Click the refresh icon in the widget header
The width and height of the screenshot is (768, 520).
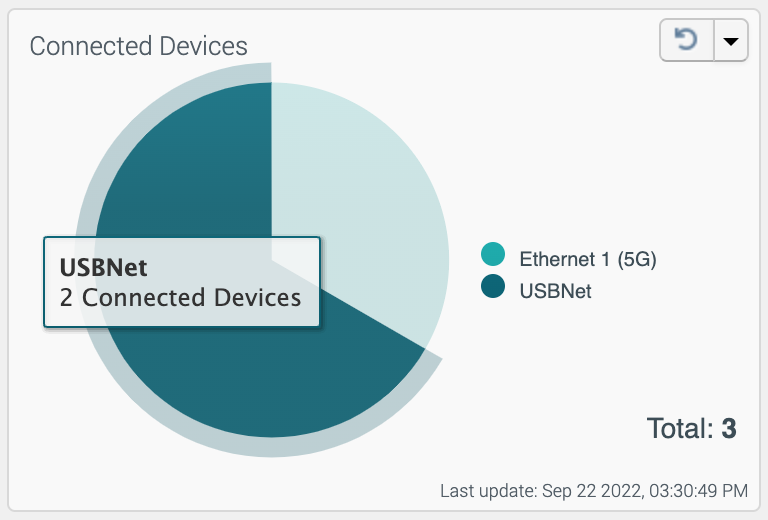pyautogui.click(x=686, y=40)
